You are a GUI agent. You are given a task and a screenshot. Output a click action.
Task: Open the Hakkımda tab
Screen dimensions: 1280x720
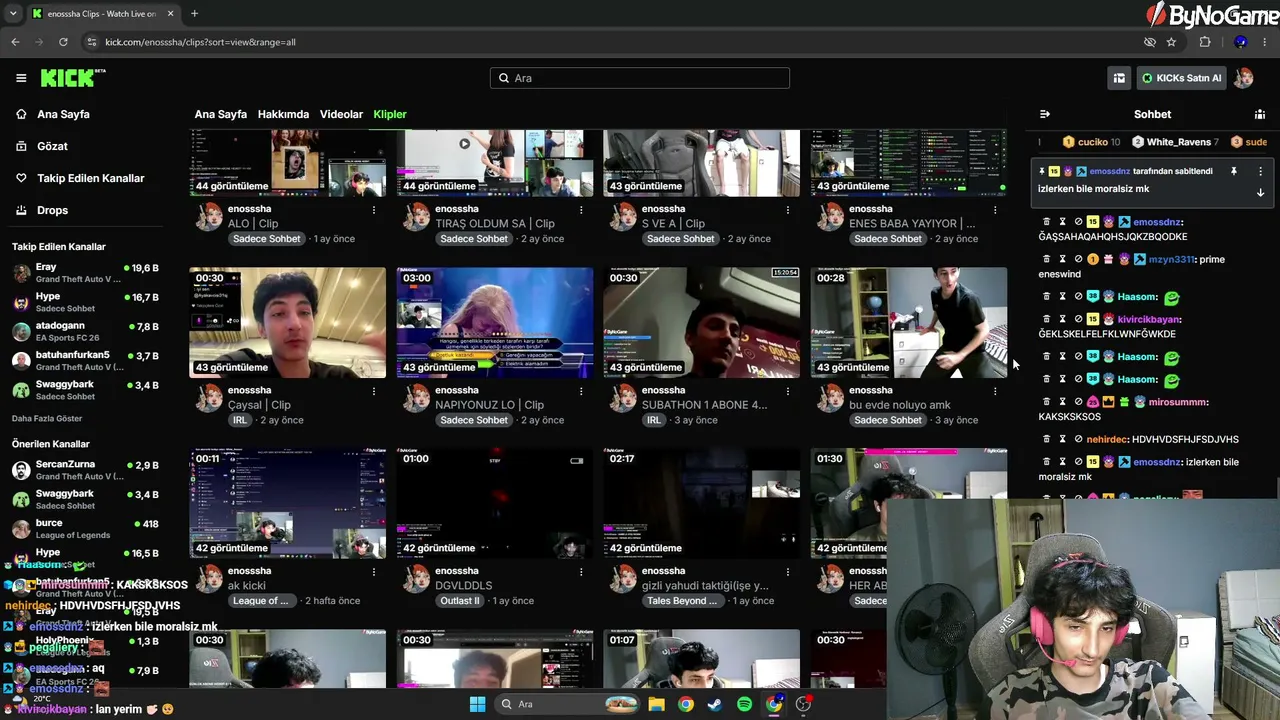coord(283,114)
